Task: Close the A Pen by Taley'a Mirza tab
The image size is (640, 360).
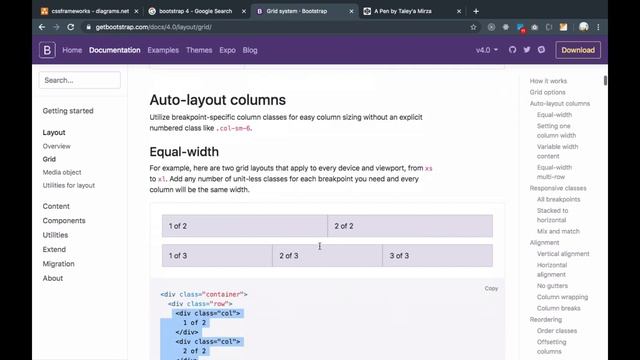Action: (x=459, y=11)
